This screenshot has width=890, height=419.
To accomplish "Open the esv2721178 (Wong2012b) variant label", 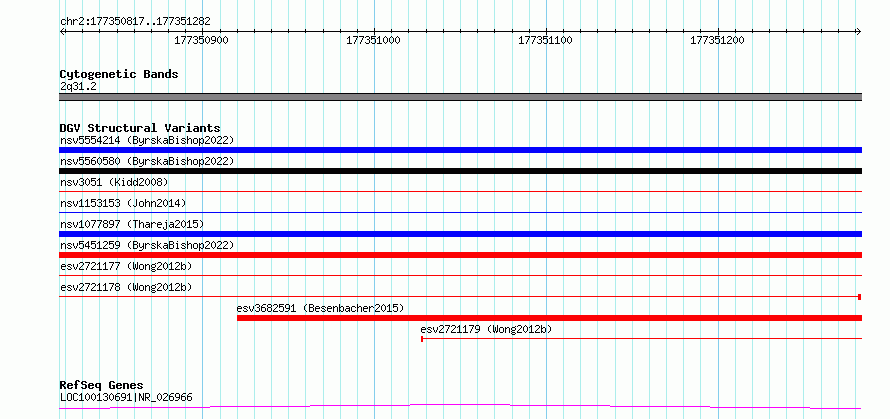I will (126, 287).
